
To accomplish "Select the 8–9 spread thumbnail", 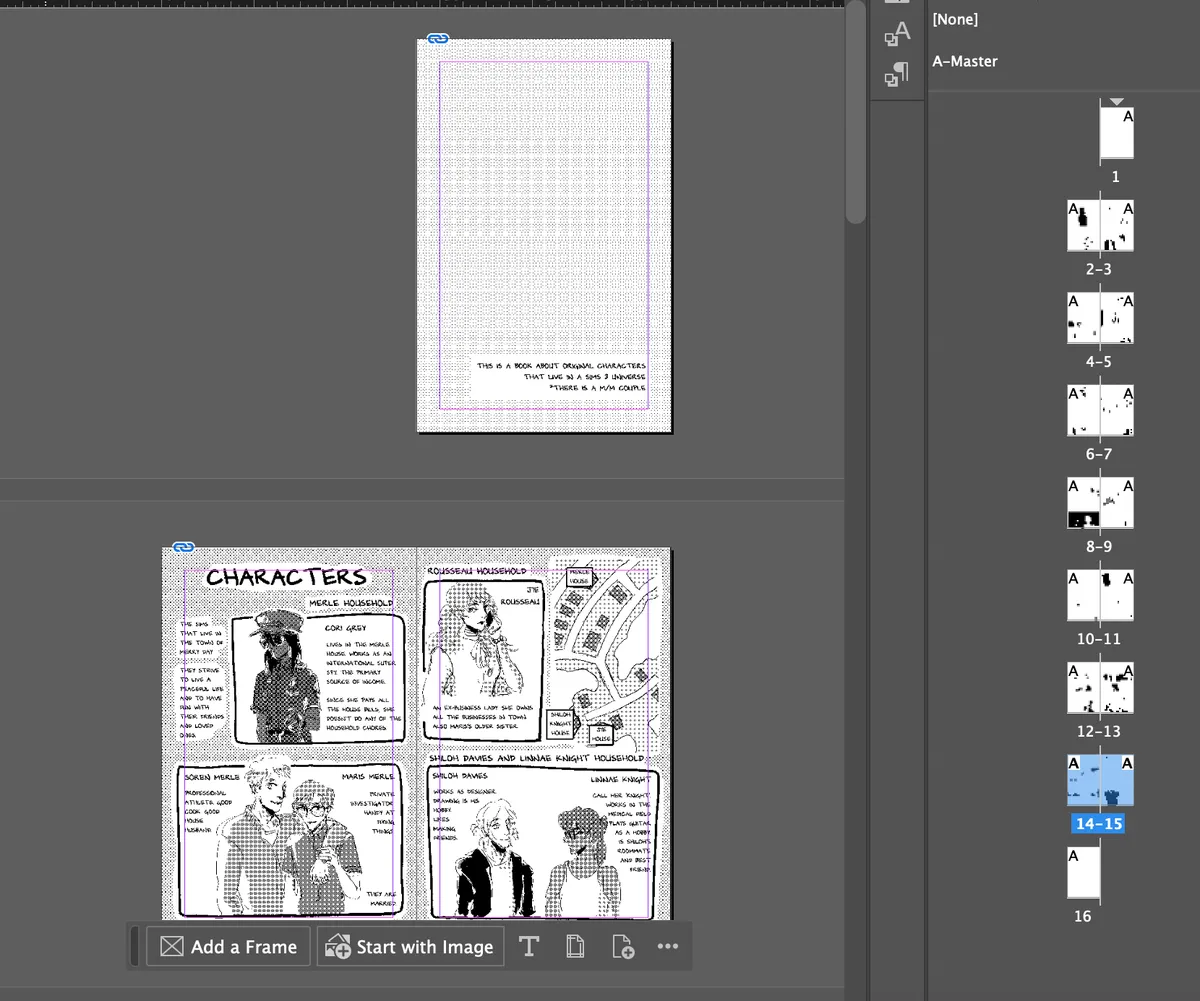I will 1100,502.
